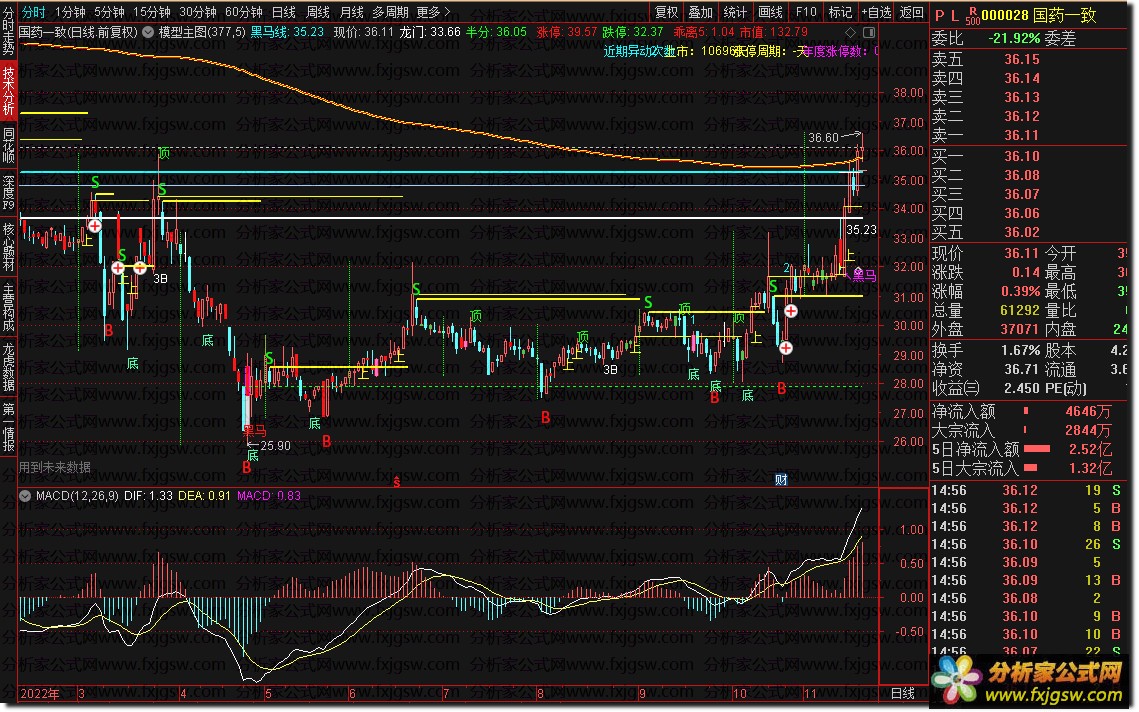Switch to 月线 monthly chart
Image resolution: width=1139 pixels, height=712 pixels.
tap(352, 12)
